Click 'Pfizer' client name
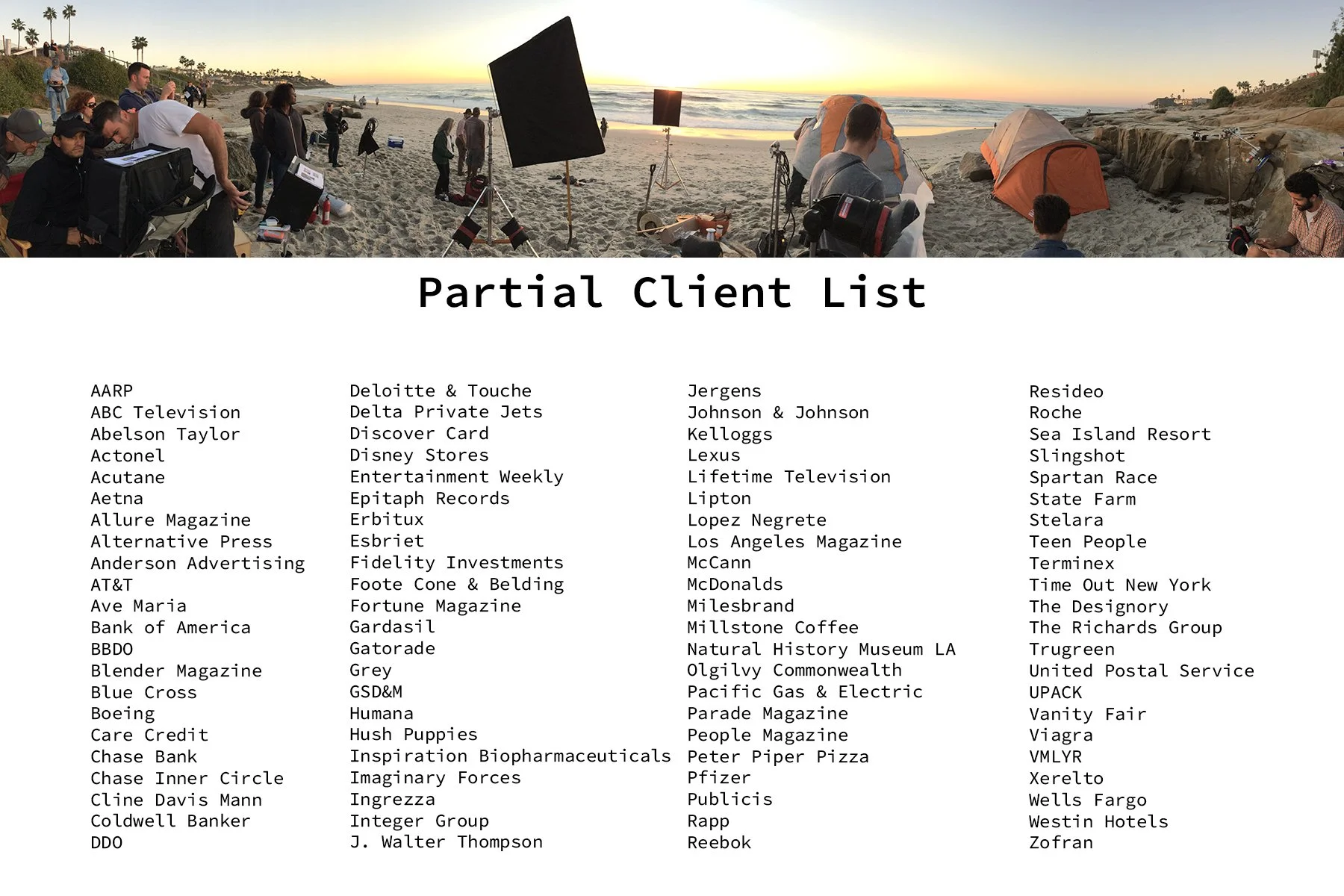 [719, 777]
